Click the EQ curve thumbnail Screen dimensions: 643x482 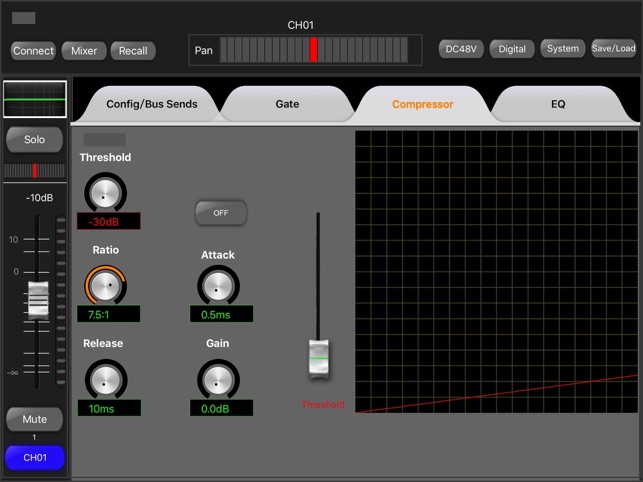pos(35,99)
